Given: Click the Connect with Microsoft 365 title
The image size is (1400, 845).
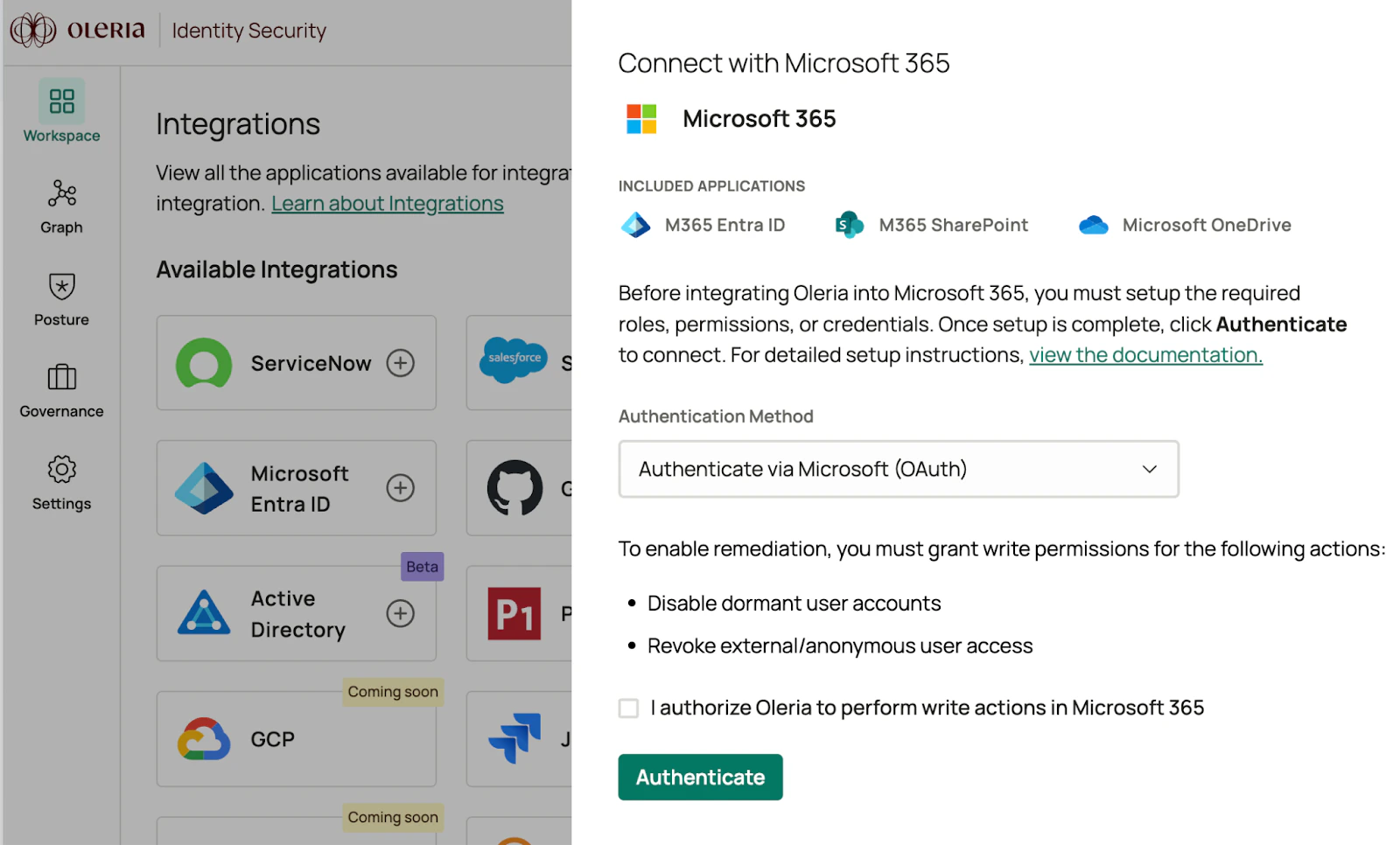Looking at the screenshot, I should click(784, 63).
